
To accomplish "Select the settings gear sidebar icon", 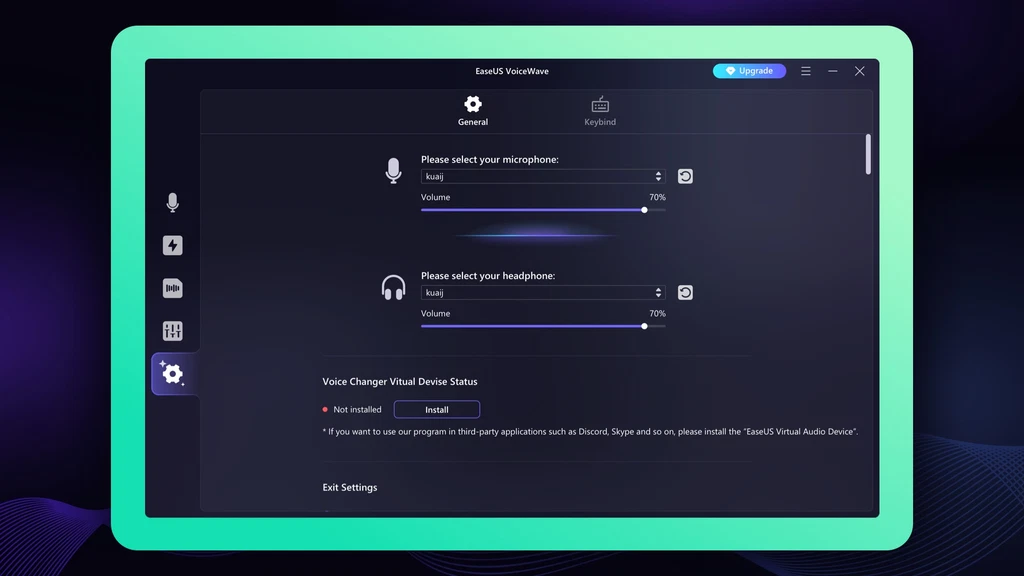I will 172,374.
